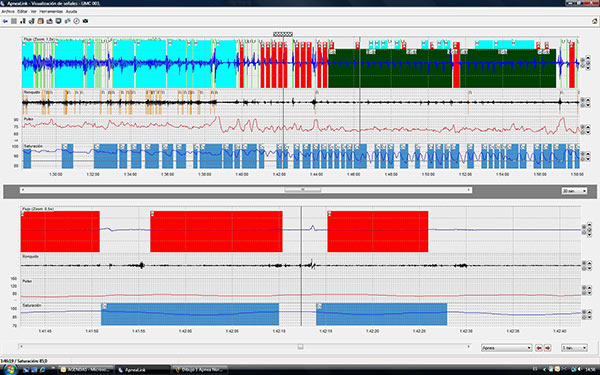This screenshot has height=375, width=600.
Task: Switch to AGENDAS Microsoft taskbar button
Action: [x=86, y=370]
